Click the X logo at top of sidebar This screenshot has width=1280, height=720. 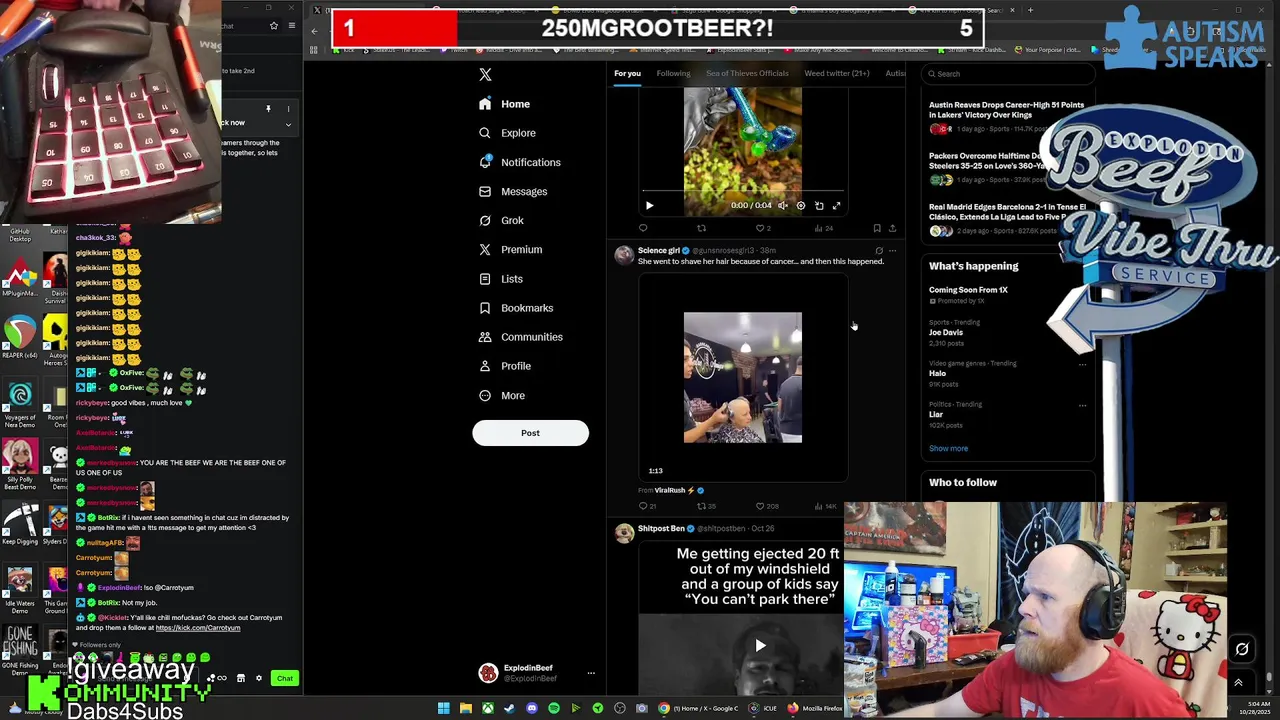[x=485, y=74]
